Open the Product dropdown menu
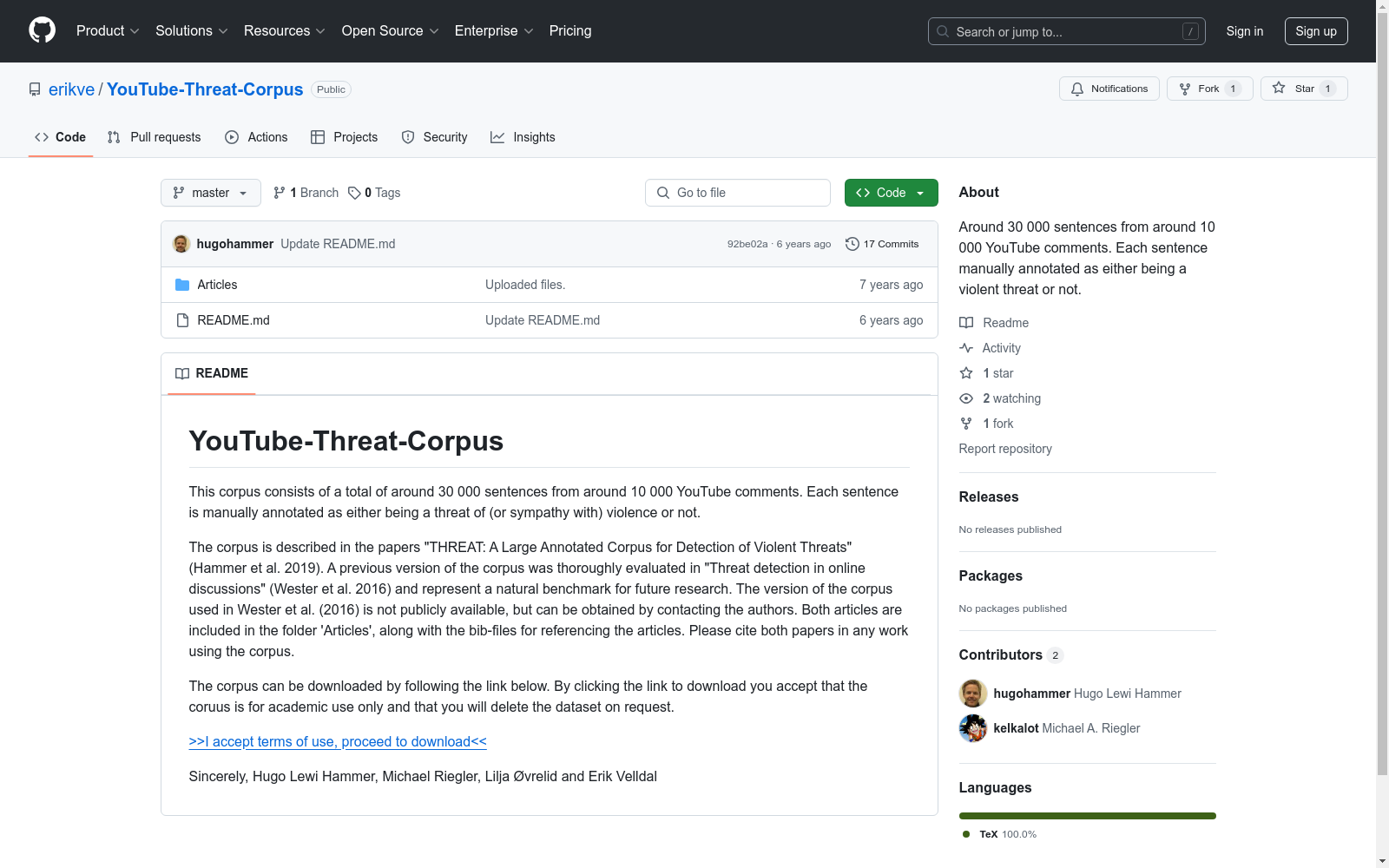This screenshot has width=1389, height=868. [x=108, y=31]
